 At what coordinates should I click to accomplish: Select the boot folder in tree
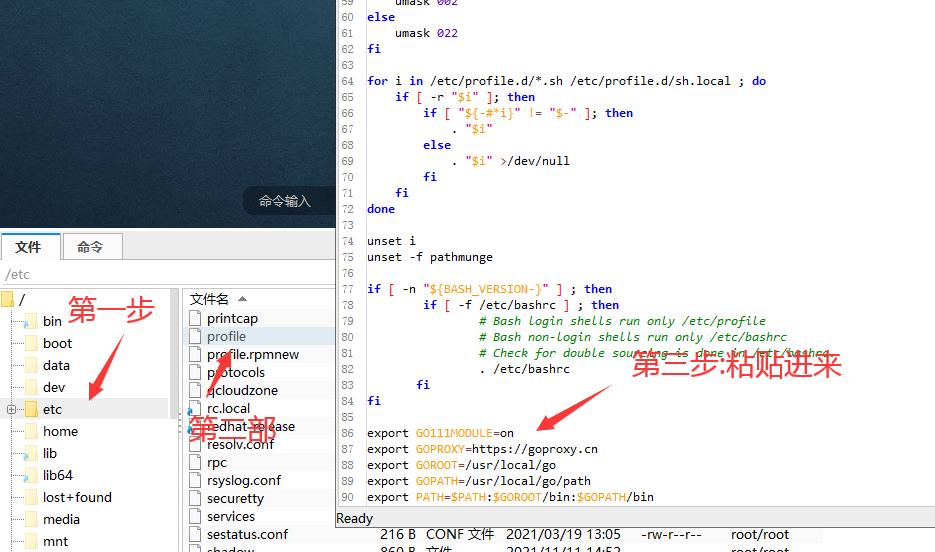click(57, 343)
